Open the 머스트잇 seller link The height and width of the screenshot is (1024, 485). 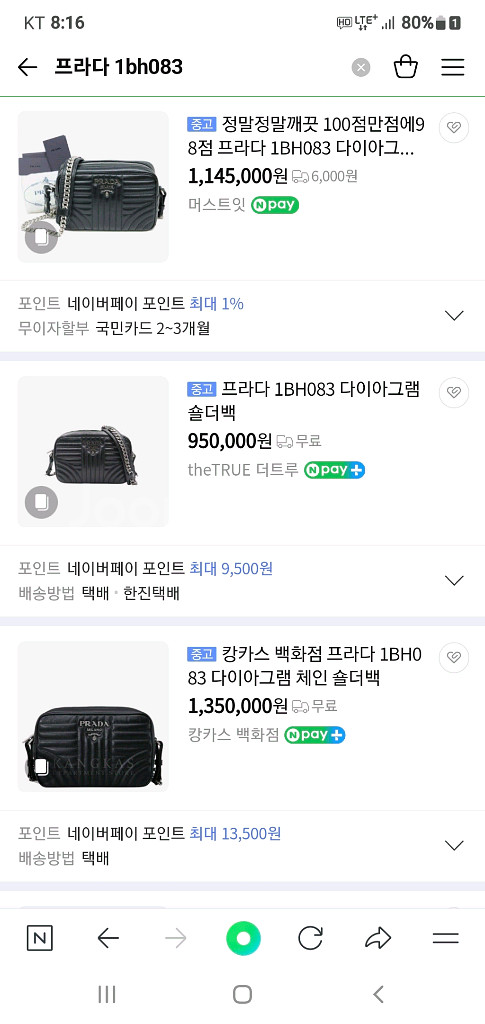216,205
